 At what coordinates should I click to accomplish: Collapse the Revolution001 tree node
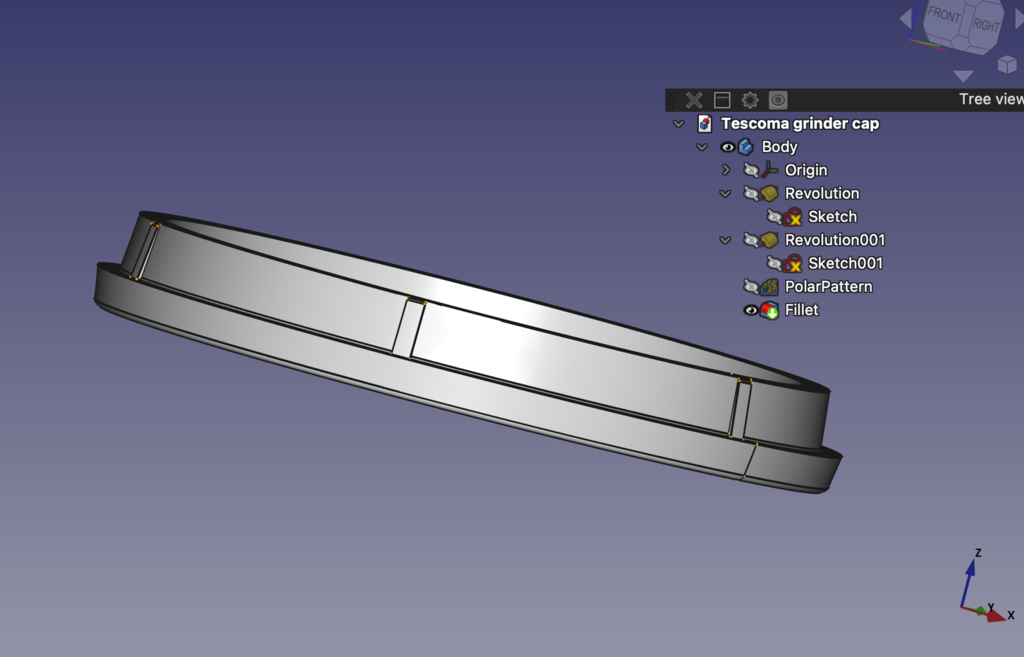pyautogui.click(x=725, y=240)
